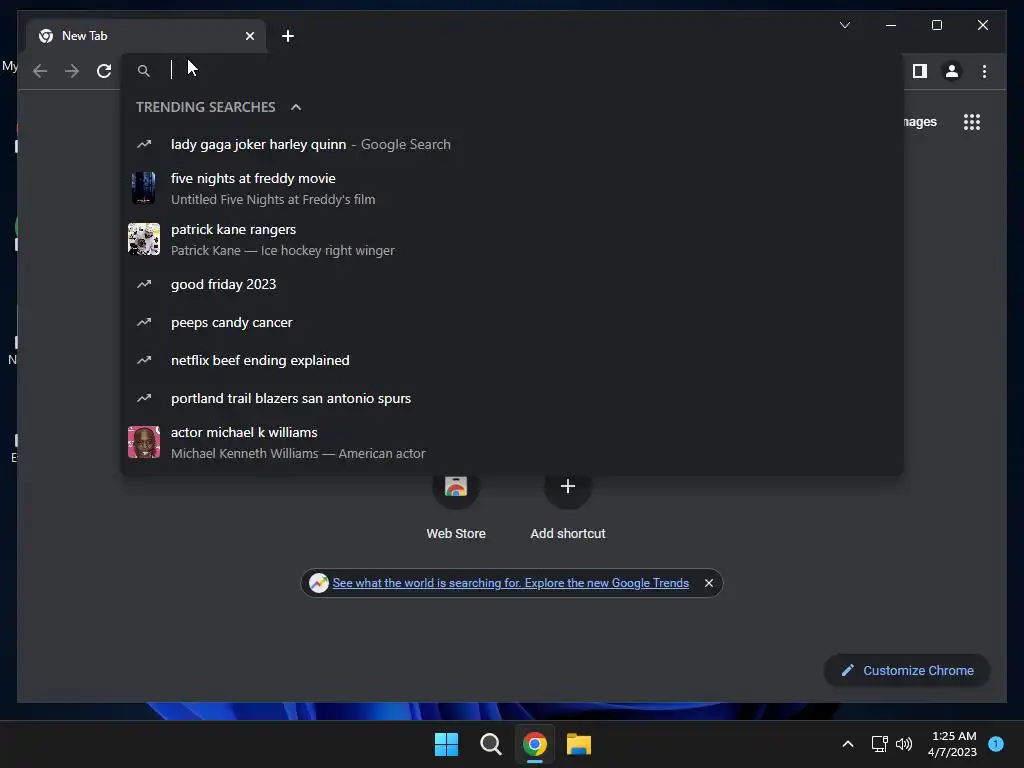Click trending arrow icon beside good friday 2023
This screenshot has height=768, width=1024.
(x=144, y=284)
